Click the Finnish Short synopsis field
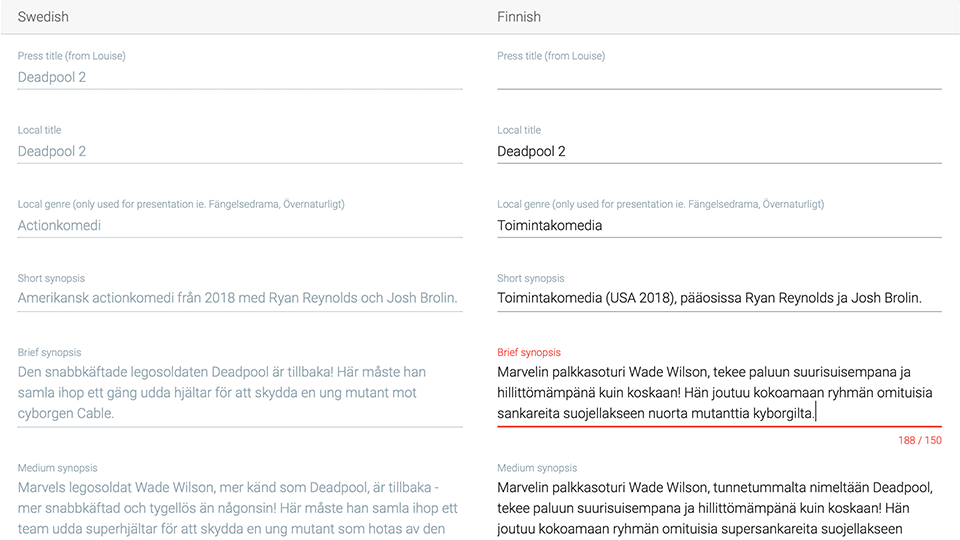 pyautogui.click(x=719, y=298)
